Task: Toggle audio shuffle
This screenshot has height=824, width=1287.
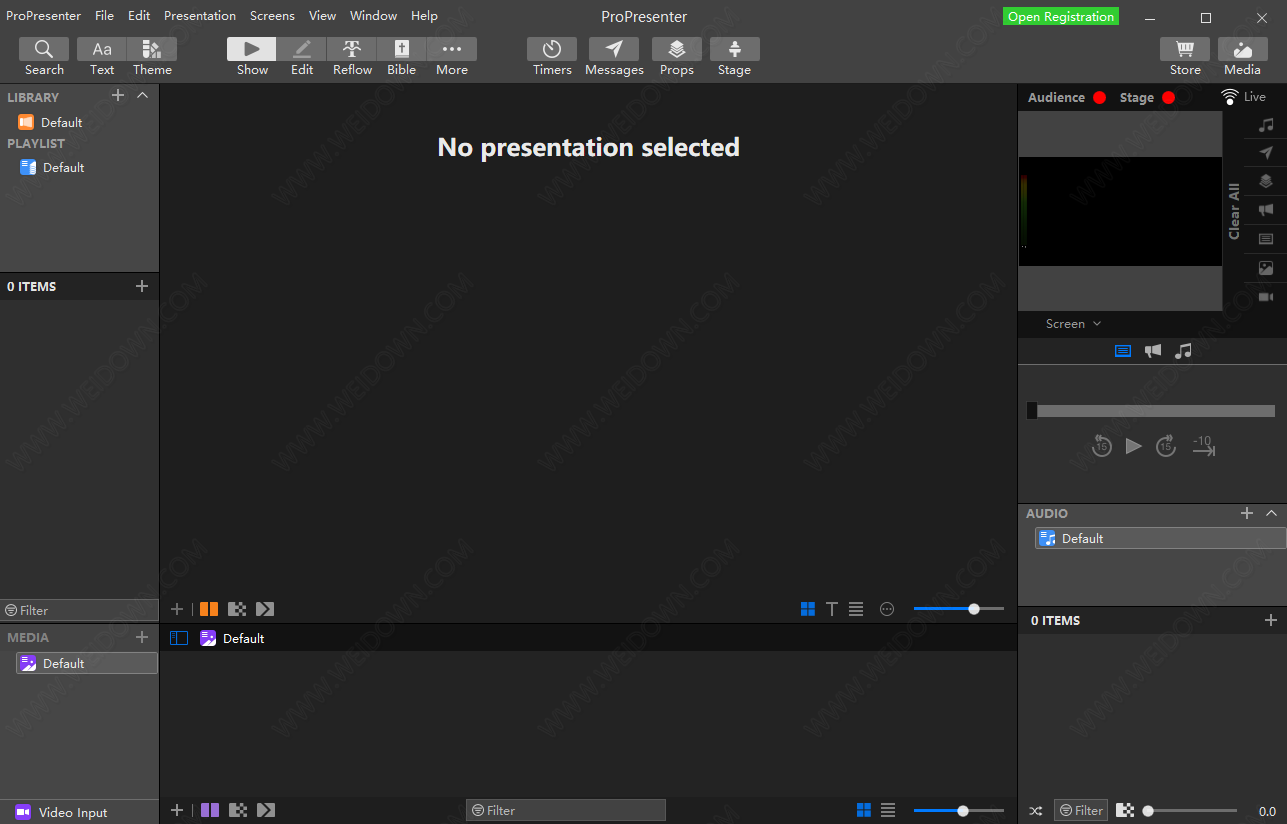Action: tap(1036, 811)
